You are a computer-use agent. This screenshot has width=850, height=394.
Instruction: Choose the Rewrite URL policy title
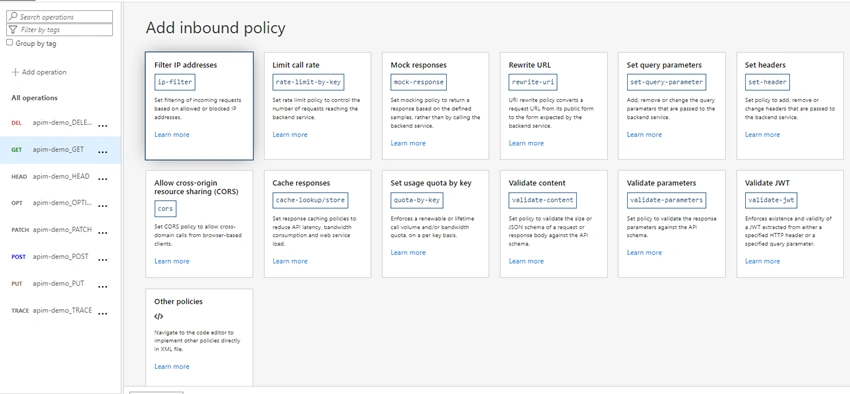(x=530, y=65)
